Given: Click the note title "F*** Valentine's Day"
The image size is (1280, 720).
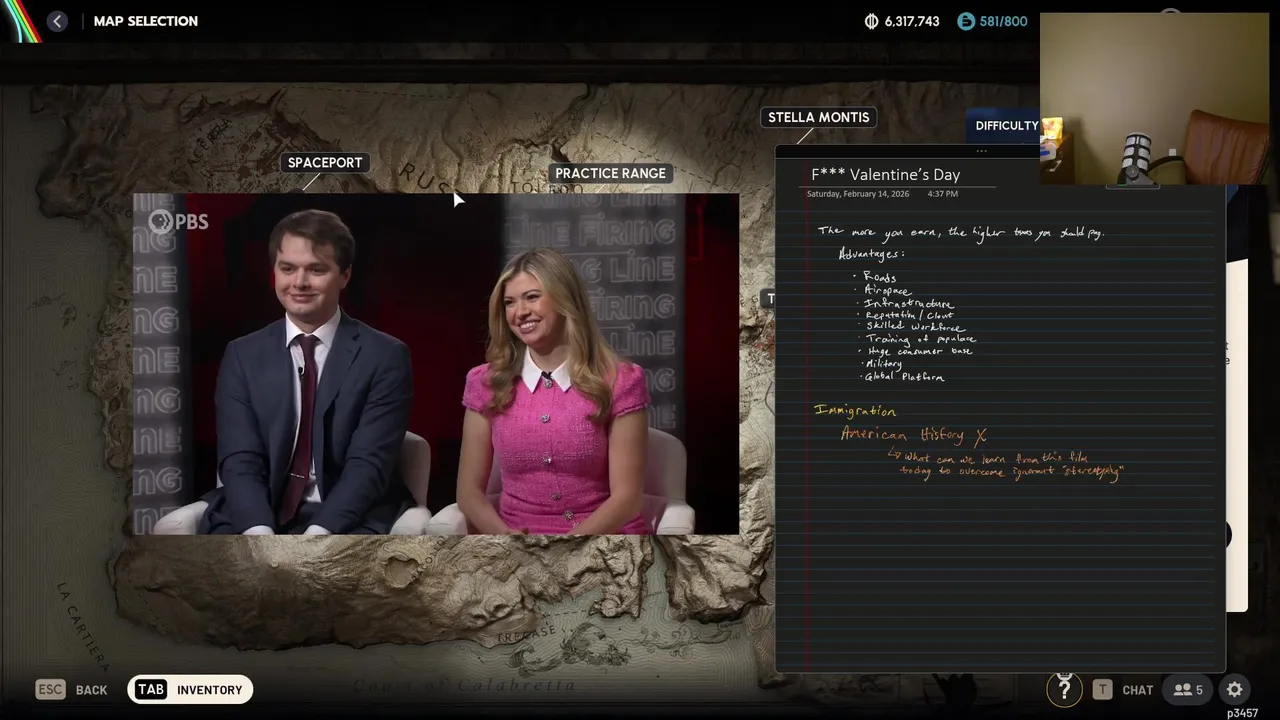Looking at the screenshot, I should pos(885,174).
